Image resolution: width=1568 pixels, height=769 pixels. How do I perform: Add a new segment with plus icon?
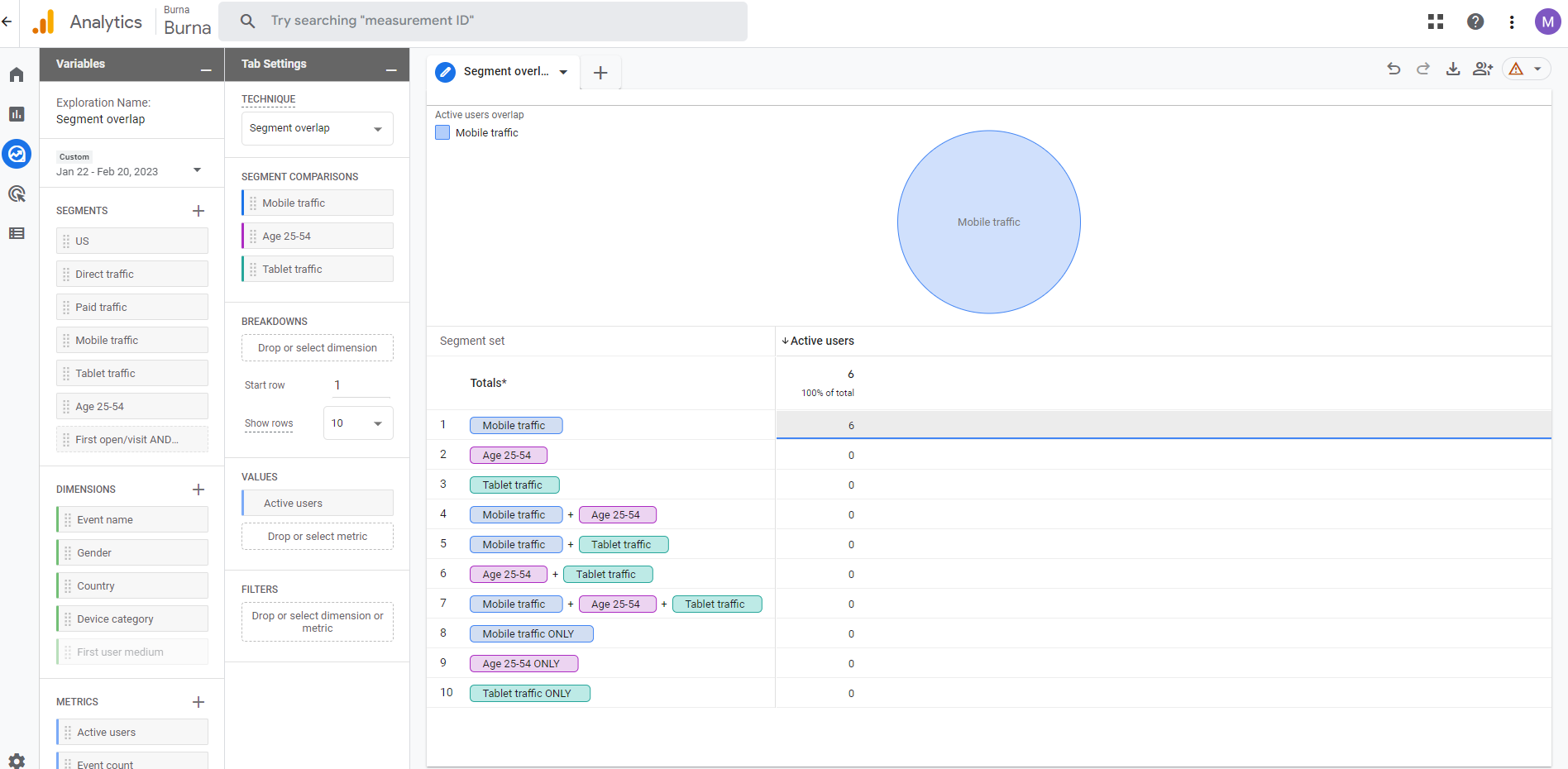pyautogui.click(x=198, y=211)
